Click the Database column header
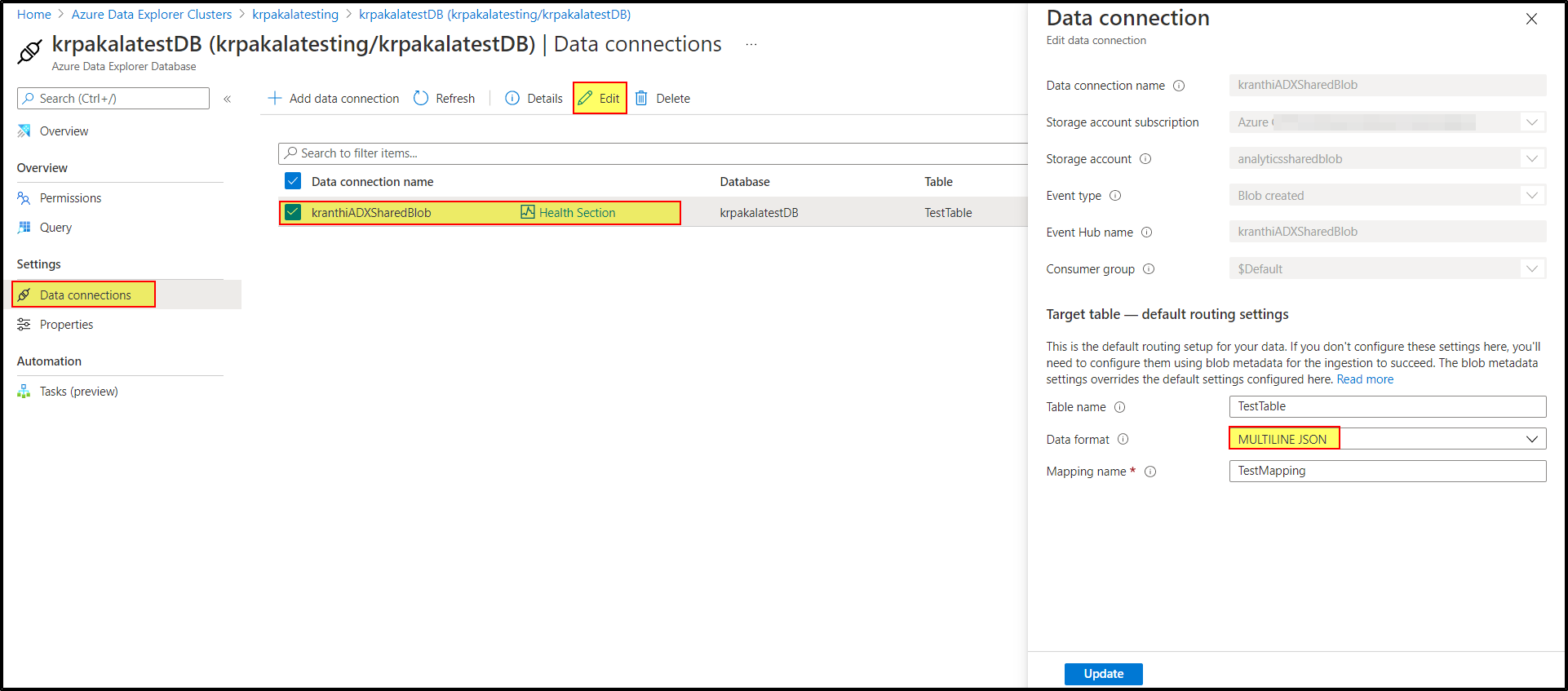The image size is (1568, 691). tap(745, 182)
